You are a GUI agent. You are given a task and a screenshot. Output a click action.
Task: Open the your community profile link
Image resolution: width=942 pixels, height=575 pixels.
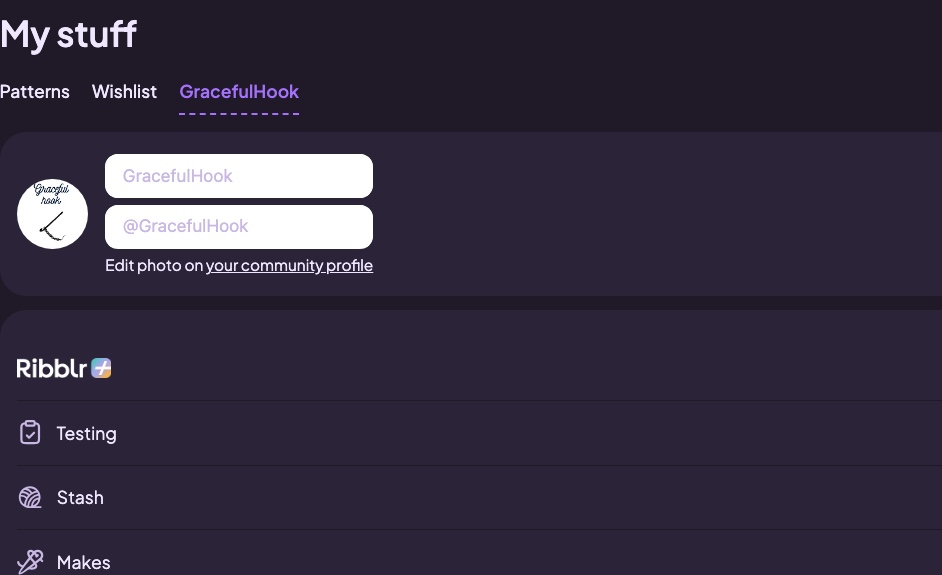[x=290, y=266]
